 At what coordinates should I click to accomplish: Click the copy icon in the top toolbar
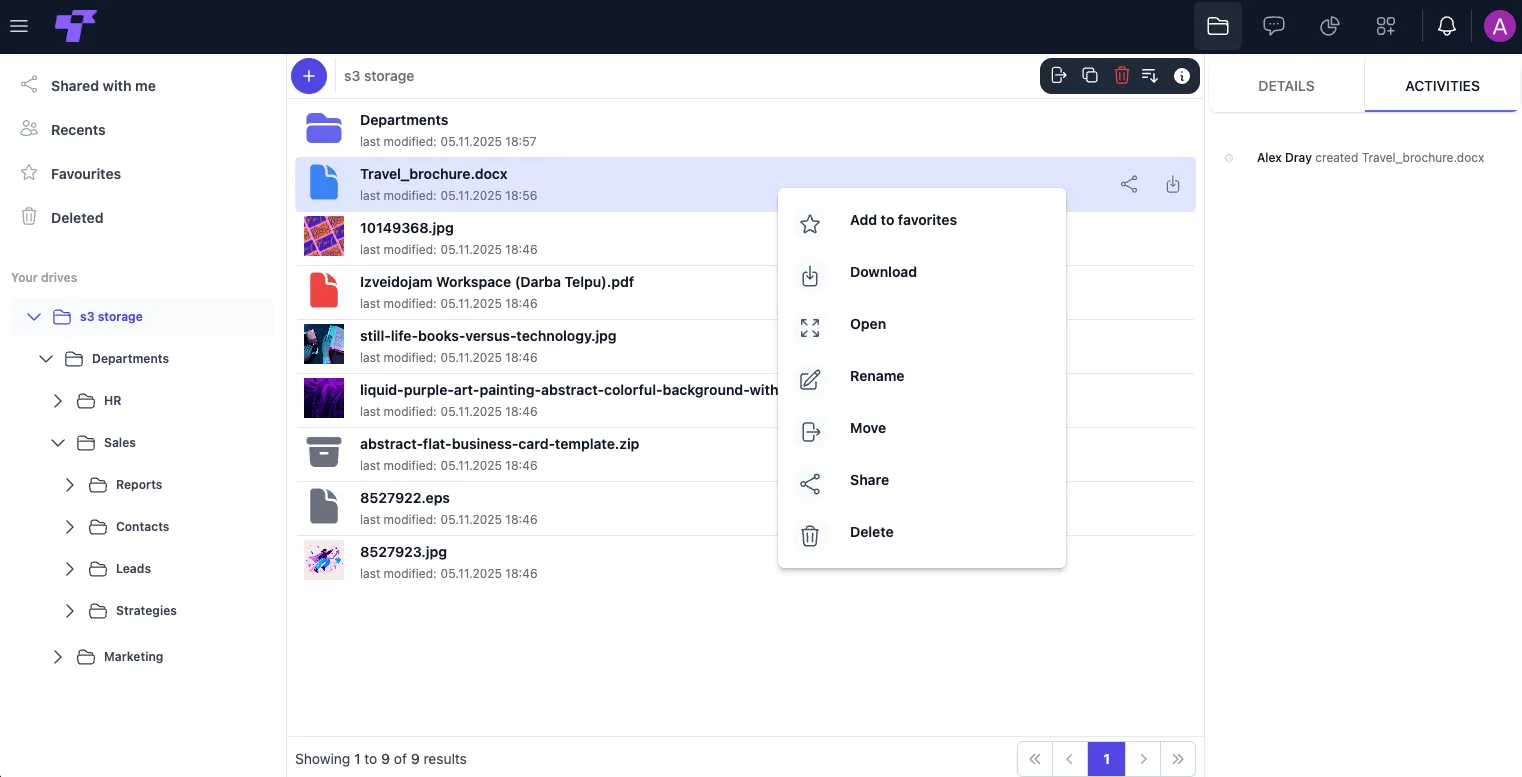pyautogui.click(x=1091, y=76)
